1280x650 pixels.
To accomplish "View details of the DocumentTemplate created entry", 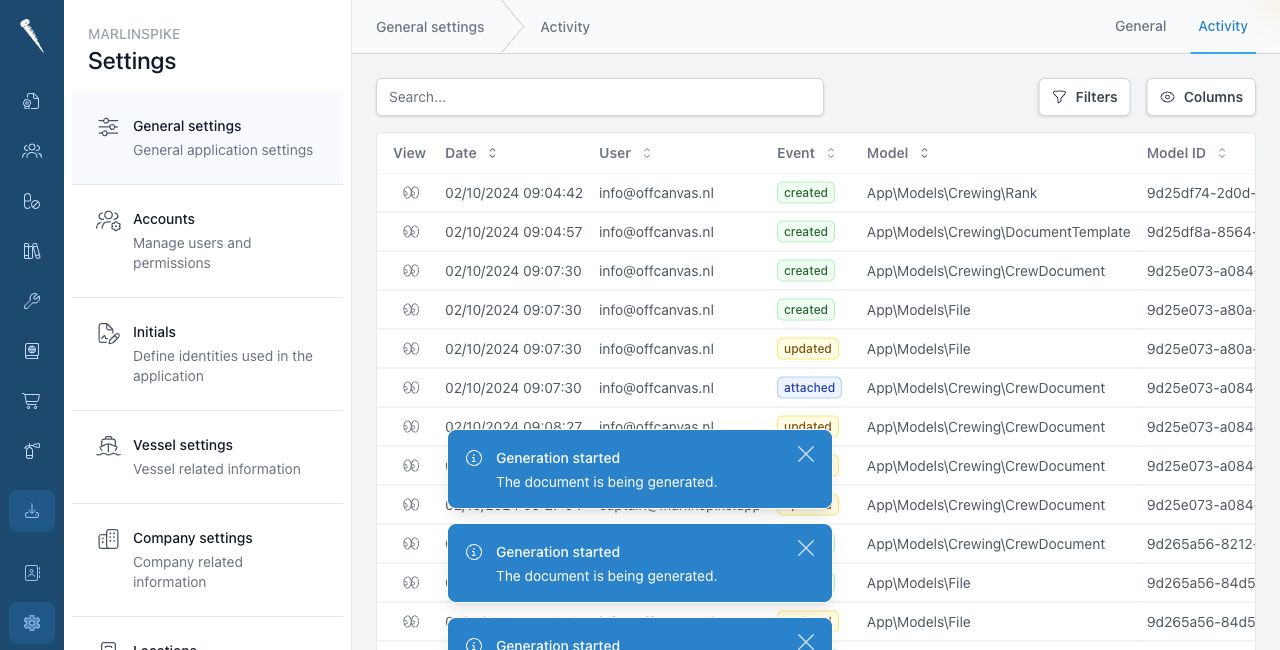I will pyautogui.click(x=411, y=232).
